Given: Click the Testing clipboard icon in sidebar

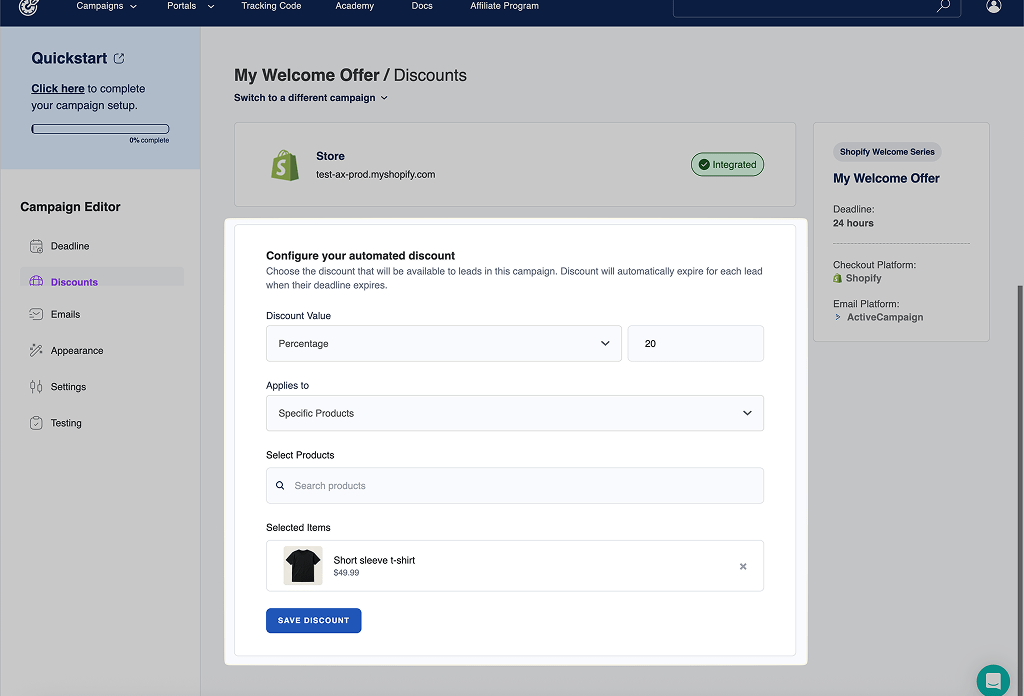Looking at the screenshot, I should point(37,423).
